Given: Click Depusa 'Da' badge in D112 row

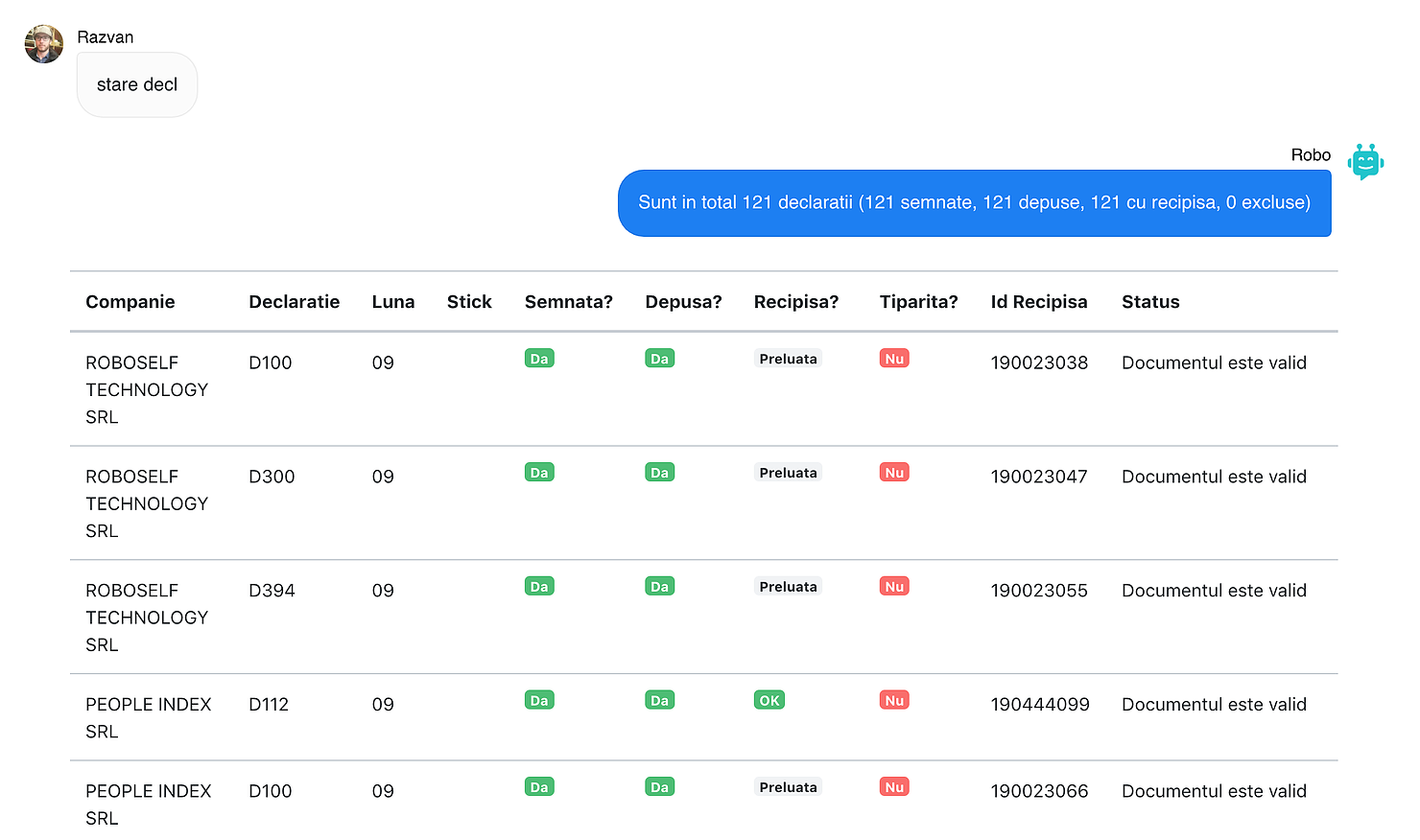Looking at the screenshot, I should tap(660, 701).
